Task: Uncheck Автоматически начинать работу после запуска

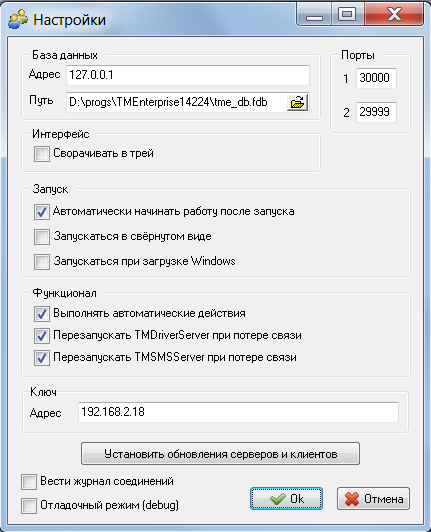Action: pos(42,212)
